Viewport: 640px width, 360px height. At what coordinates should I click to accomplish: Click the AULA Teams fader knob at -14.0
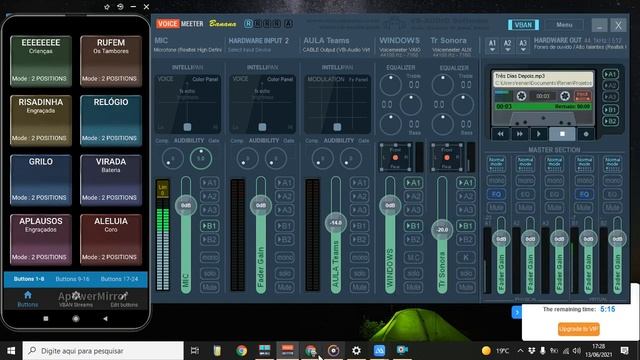[x=336, y=223]
